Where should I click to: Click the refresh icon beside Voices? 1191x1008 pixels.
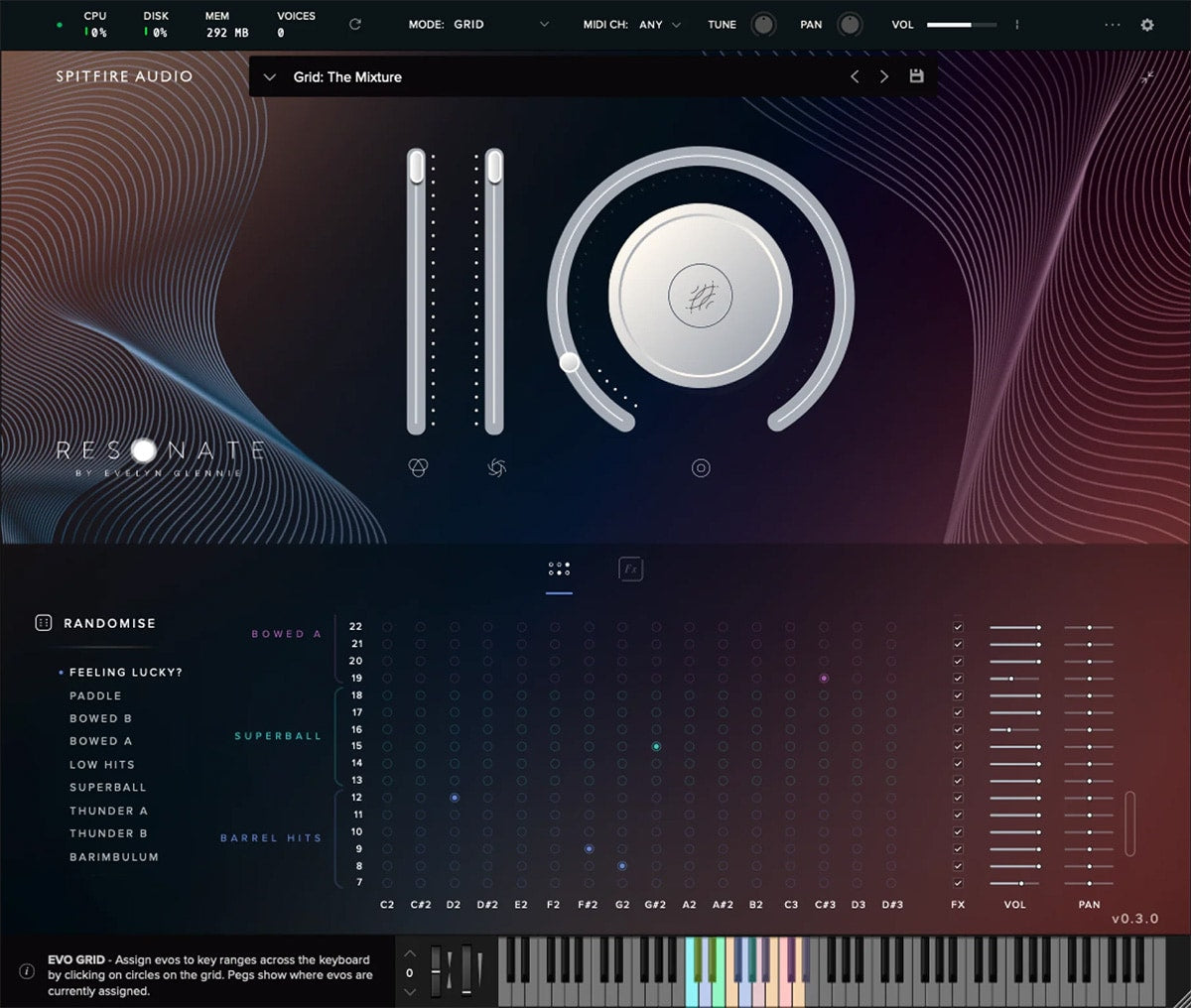point(355,25)
